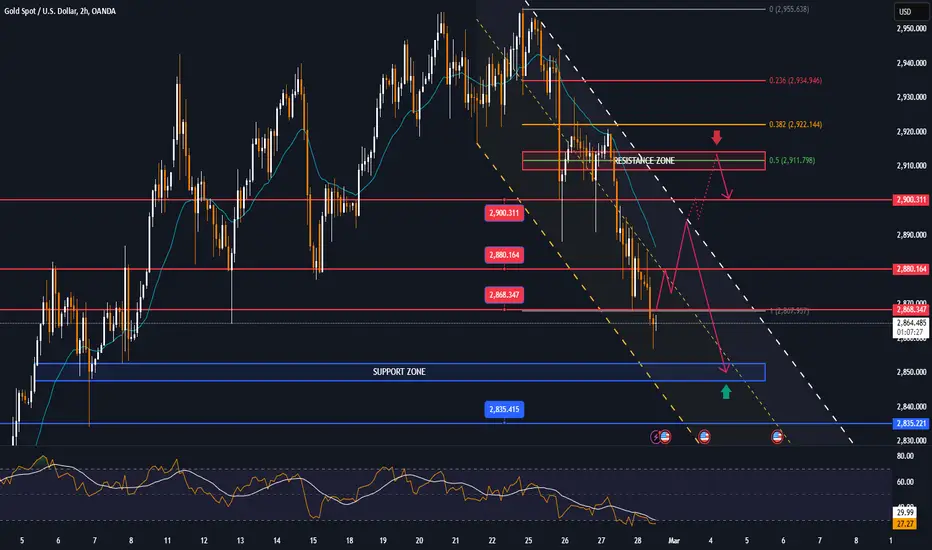Image resolution: width=932 pixels, height=550 pixels.
Task: Click the 2,950.000 price axis value
Action: point(911,29)
